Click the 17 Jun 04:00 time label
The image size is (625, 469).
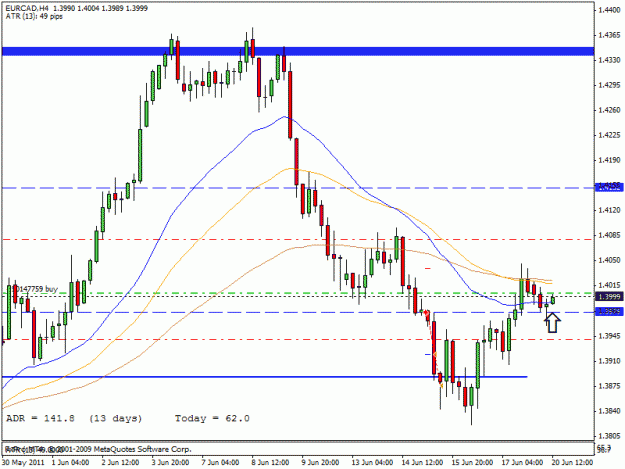522,463
